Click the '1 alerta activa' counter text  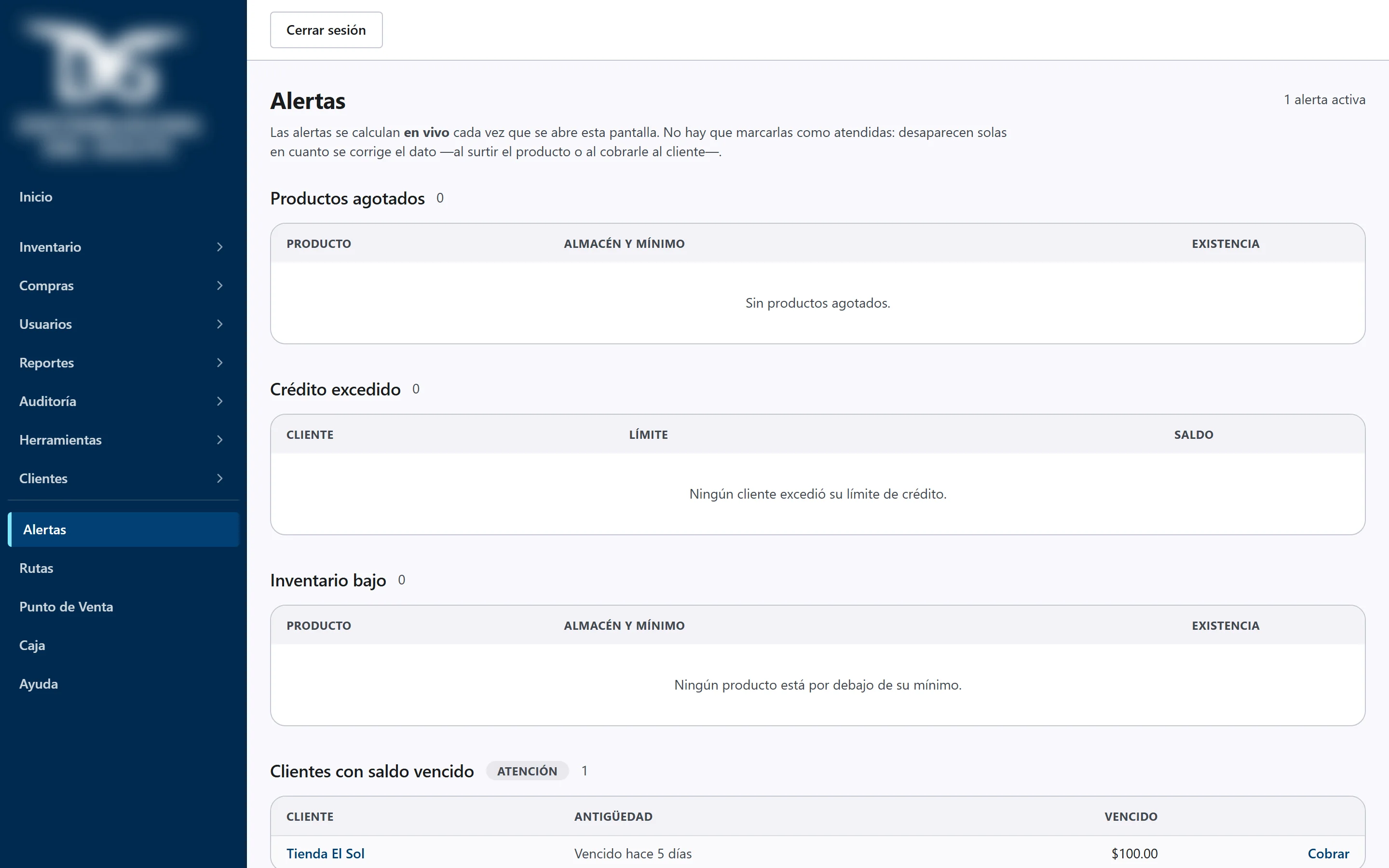pos(1325,99)
